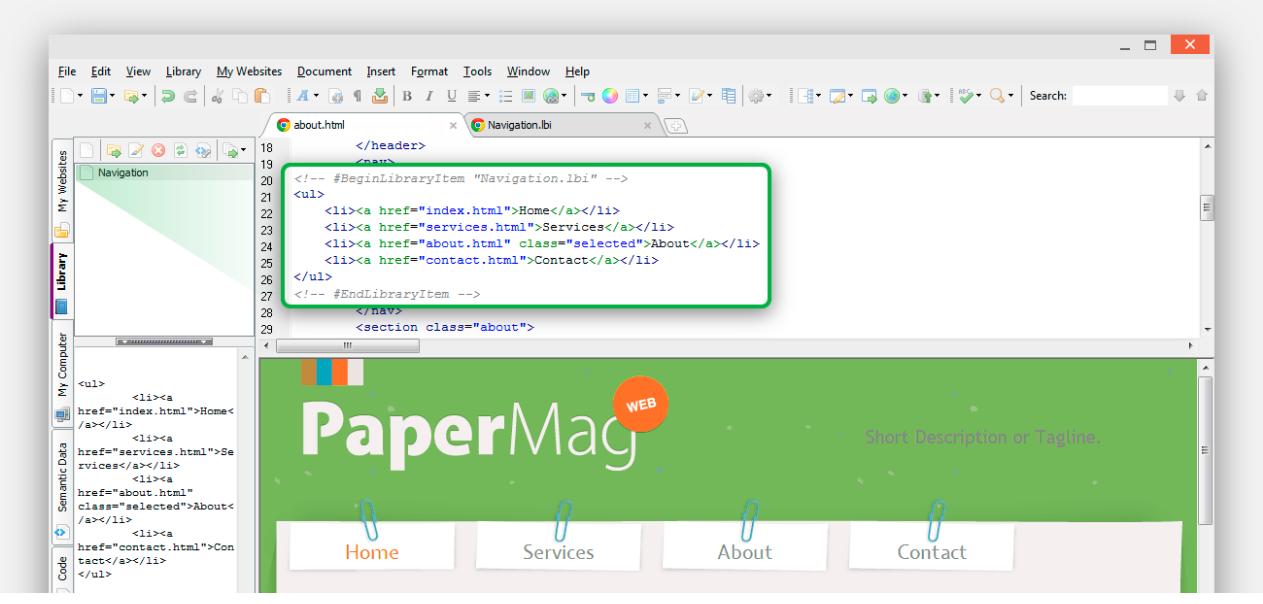
Task: Close the Navigation.lbi tab
Action: [647, 126]
